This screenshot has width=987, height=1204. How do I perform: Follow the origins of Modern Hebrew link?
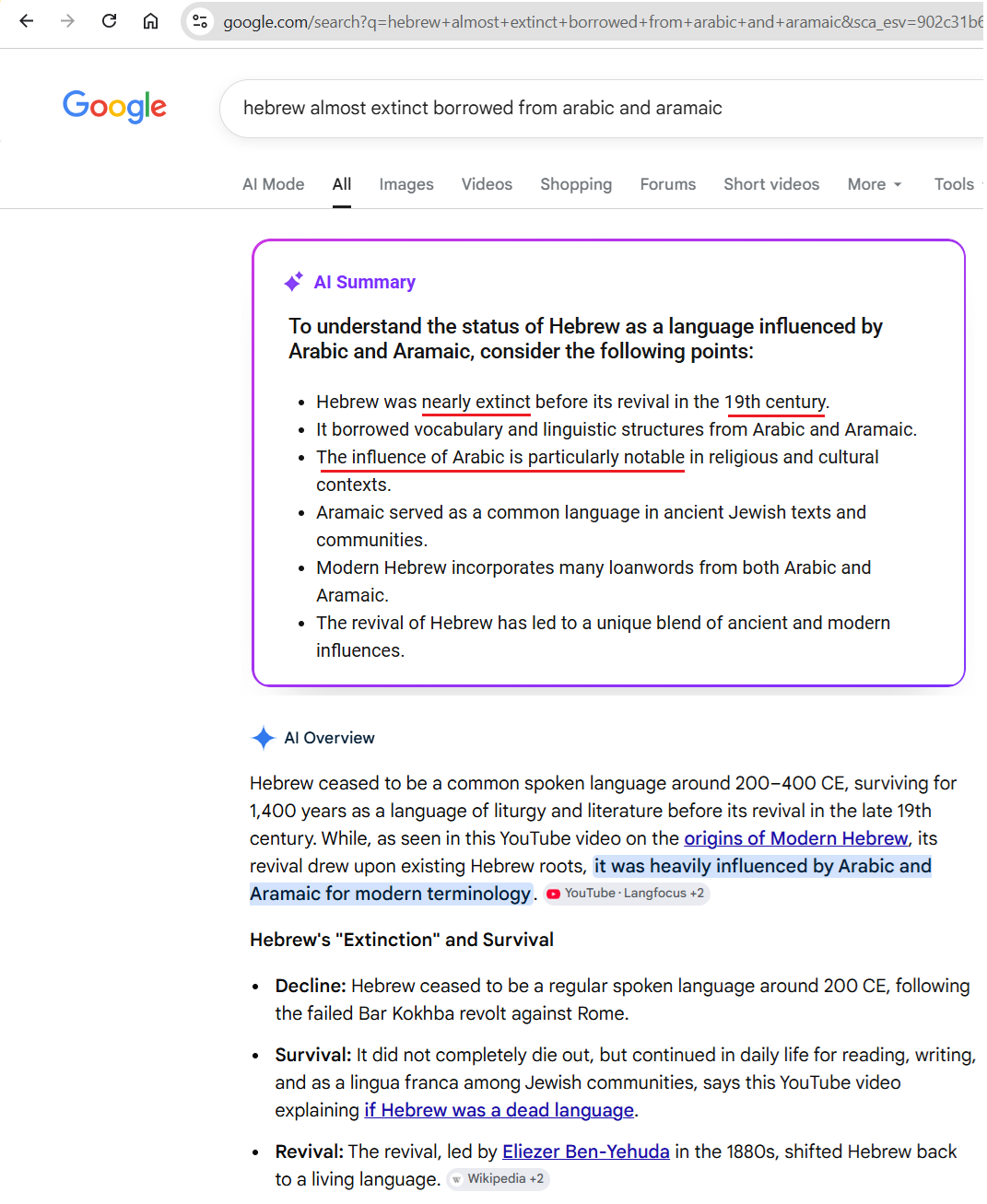796,838
